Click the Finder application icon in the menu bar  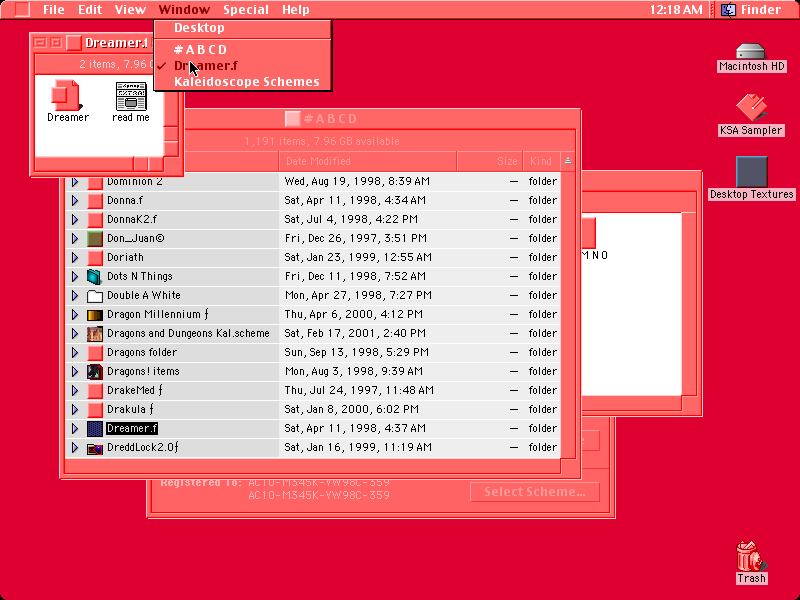click(728, 9)
